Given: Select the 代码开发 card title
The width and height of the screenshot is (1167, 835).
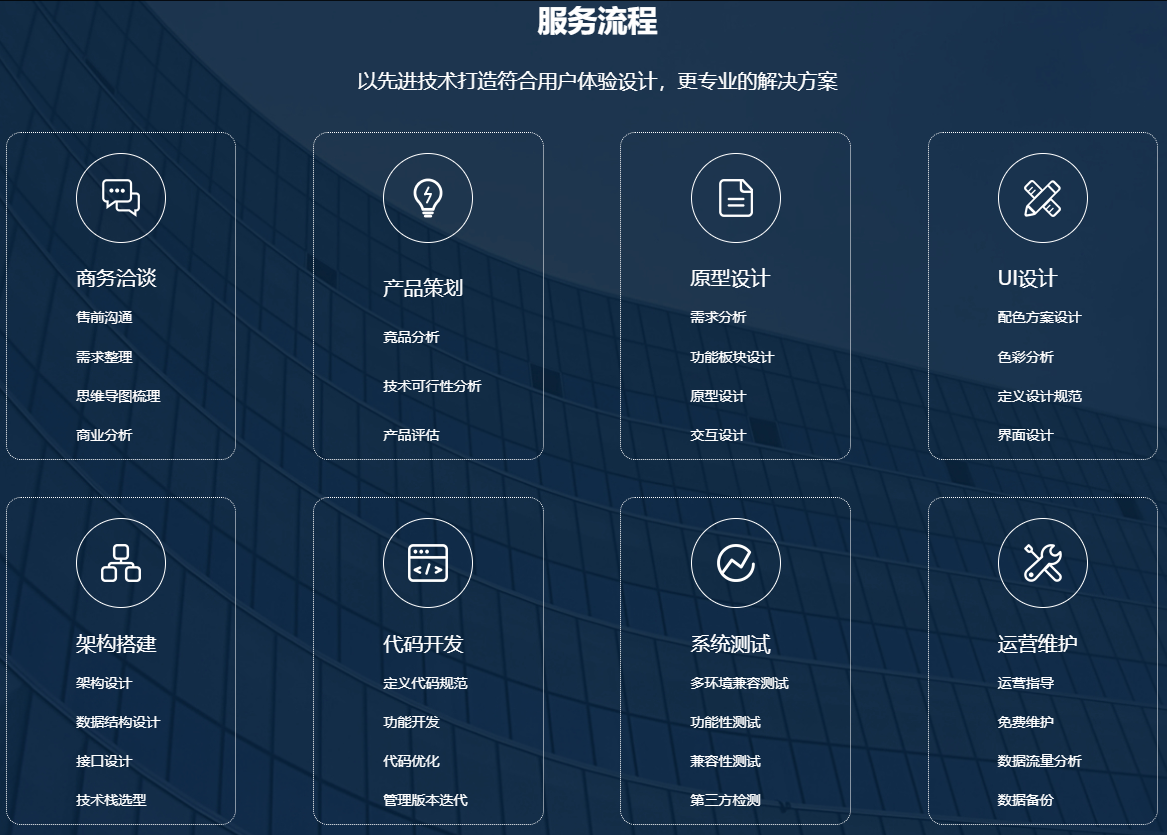Looking at the screenshot, I should [x=423, y=644].
